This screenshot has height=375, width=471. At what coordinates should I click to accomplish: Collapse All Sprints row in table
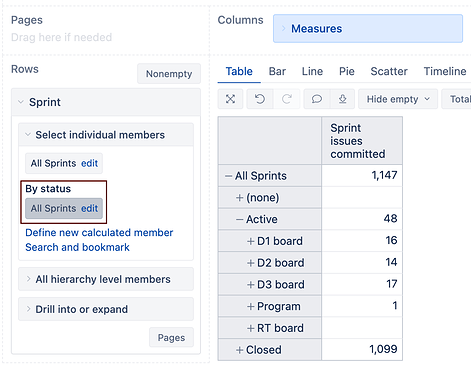(x=228, y=176)
